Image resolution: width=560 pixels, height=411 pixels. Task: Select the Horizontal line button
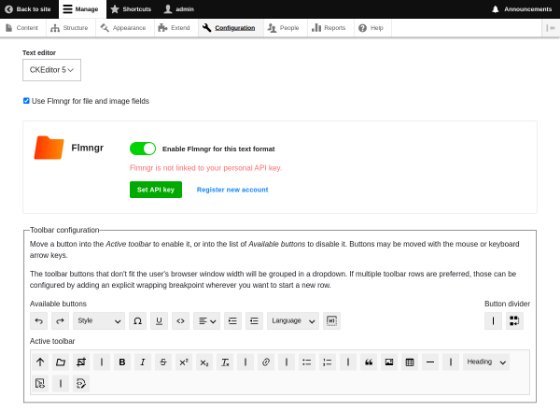[x=430, y=362]
